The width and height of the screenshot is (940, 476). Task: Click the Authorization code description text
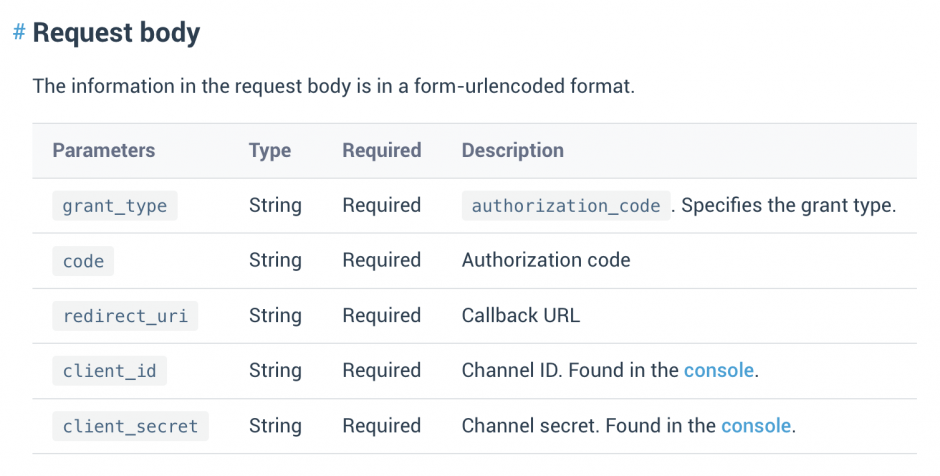[x=546, y=260]
